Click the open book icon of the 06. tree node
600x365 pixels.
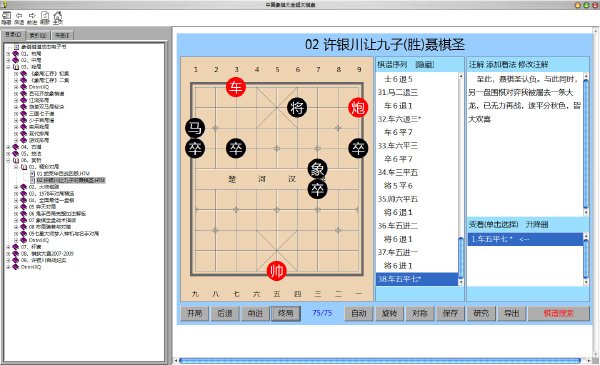[16, 160]
